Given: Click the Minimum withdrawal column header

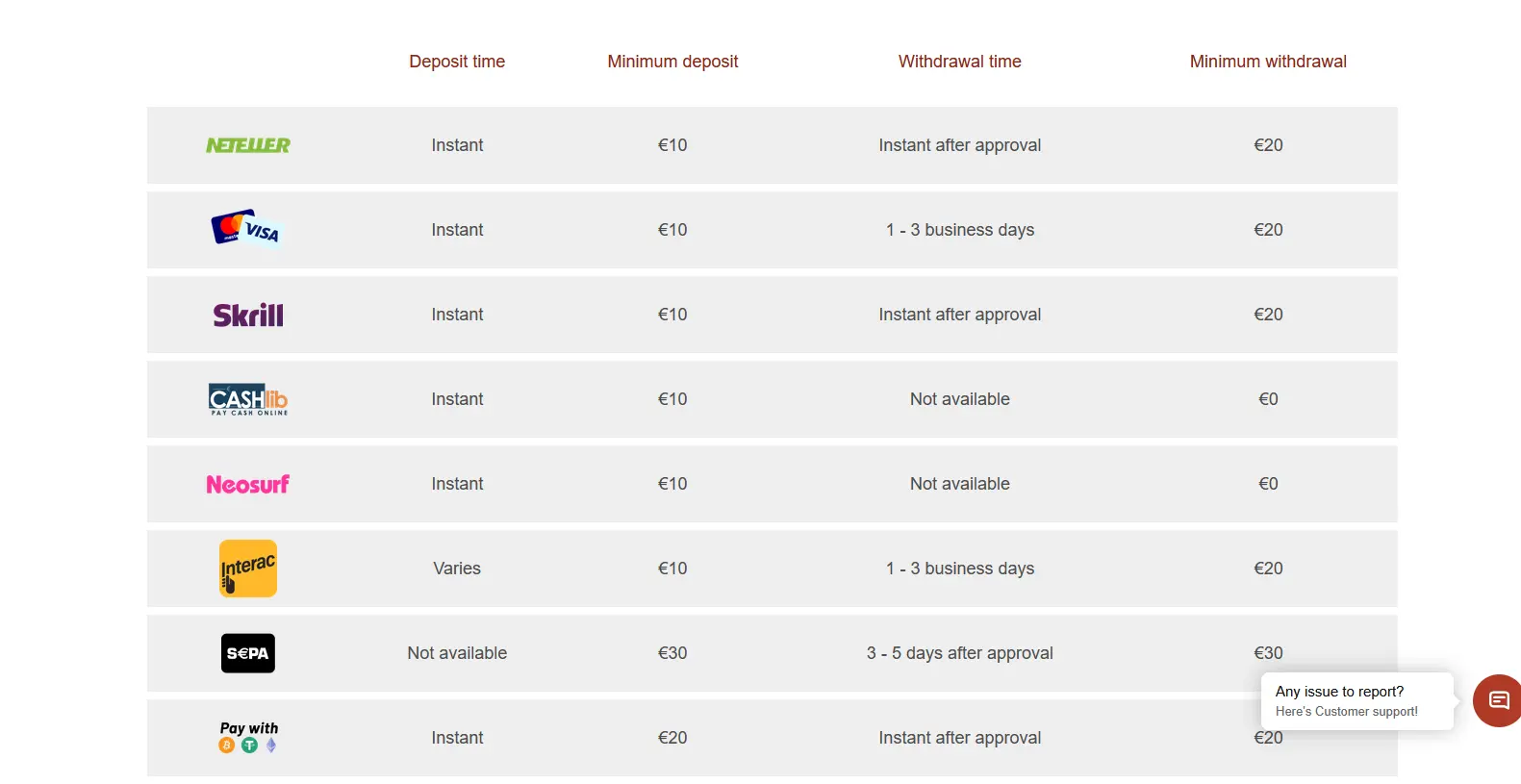Looking at the screenshot, I should pos(1268,62).
